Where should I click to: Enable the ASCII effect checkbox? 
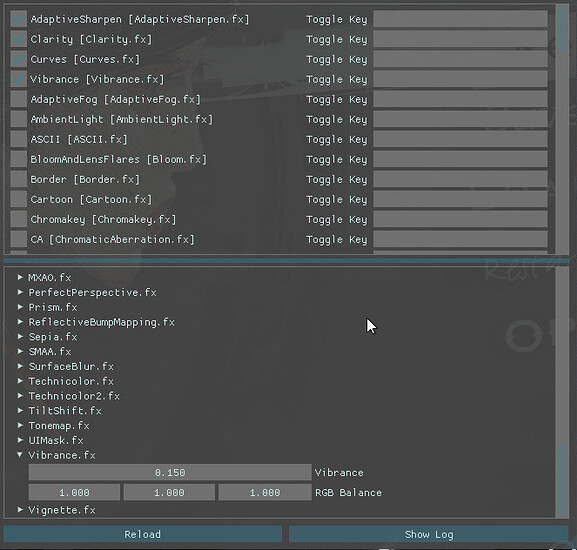click(18, 139)
